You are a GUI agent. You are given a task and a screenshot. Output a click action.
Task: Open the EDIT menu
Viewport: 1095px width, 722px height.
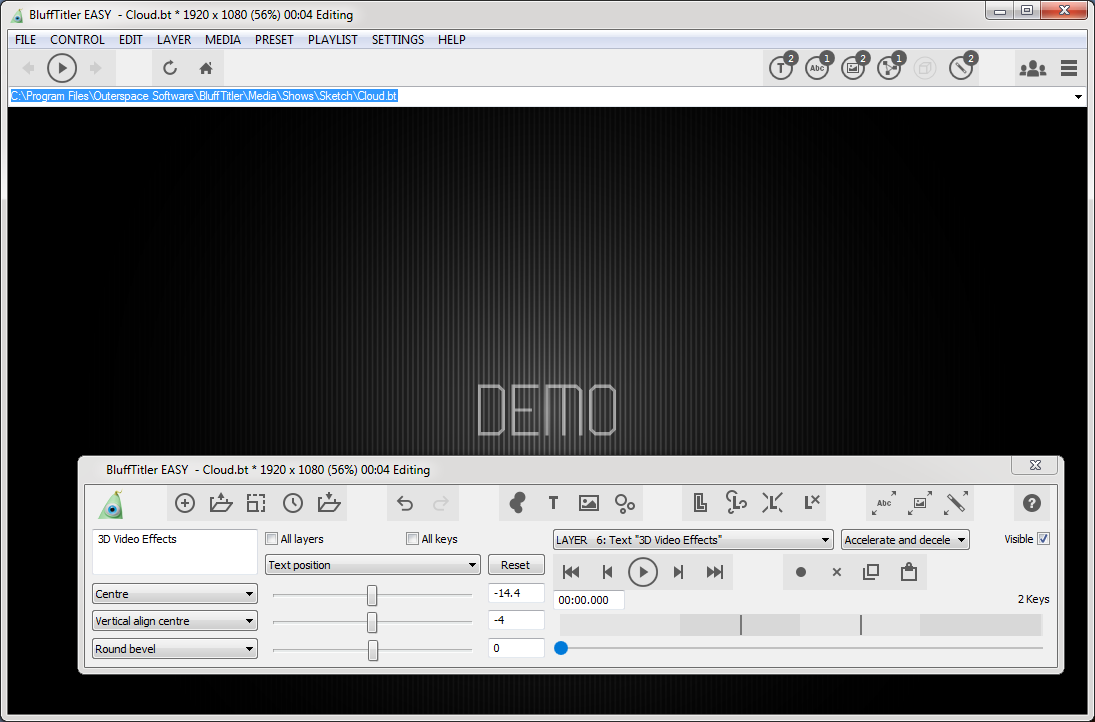pyautogui.click(x=131, y=40)
